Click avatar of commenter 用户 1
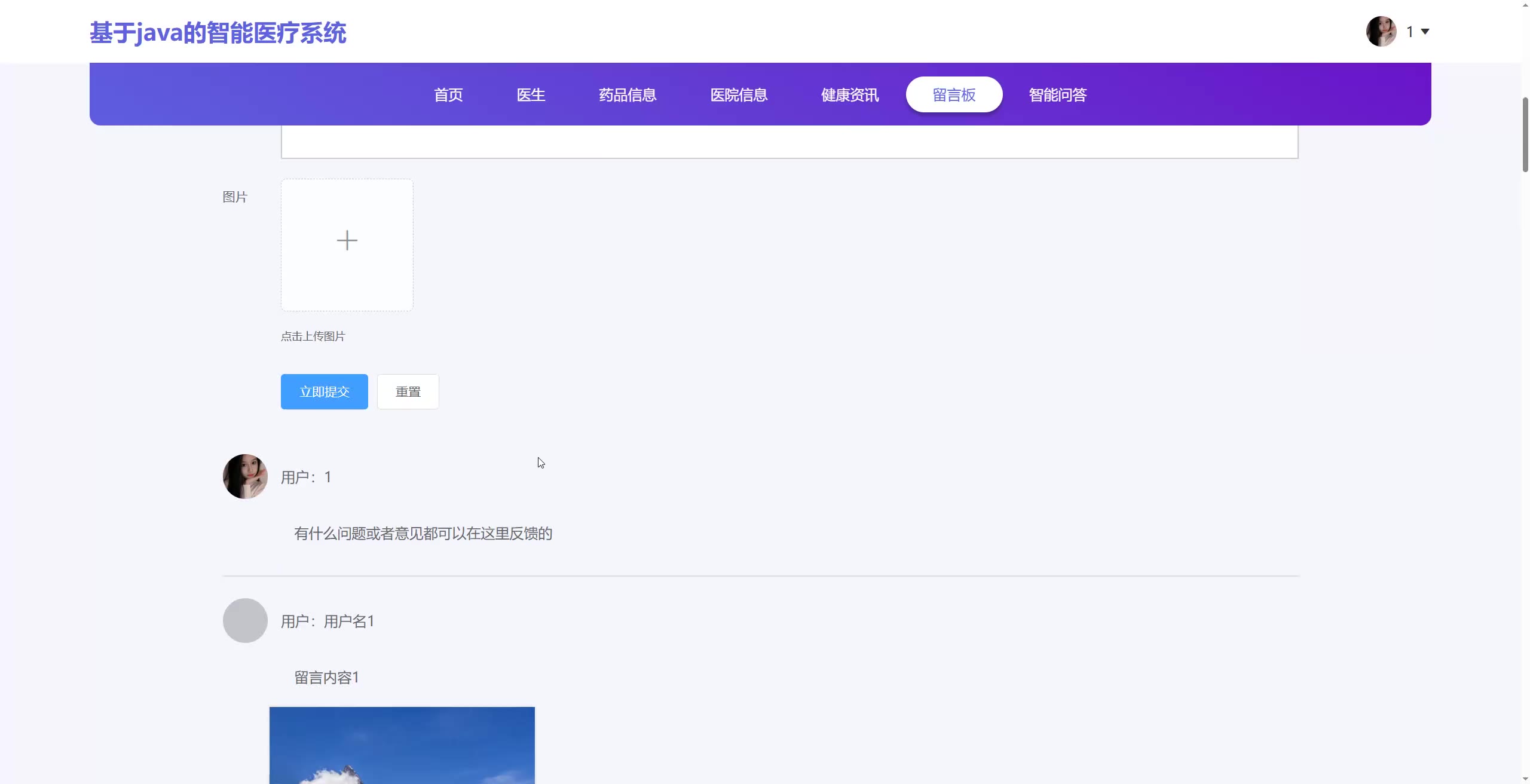The image size is (1530, 784). pos(245,476)
